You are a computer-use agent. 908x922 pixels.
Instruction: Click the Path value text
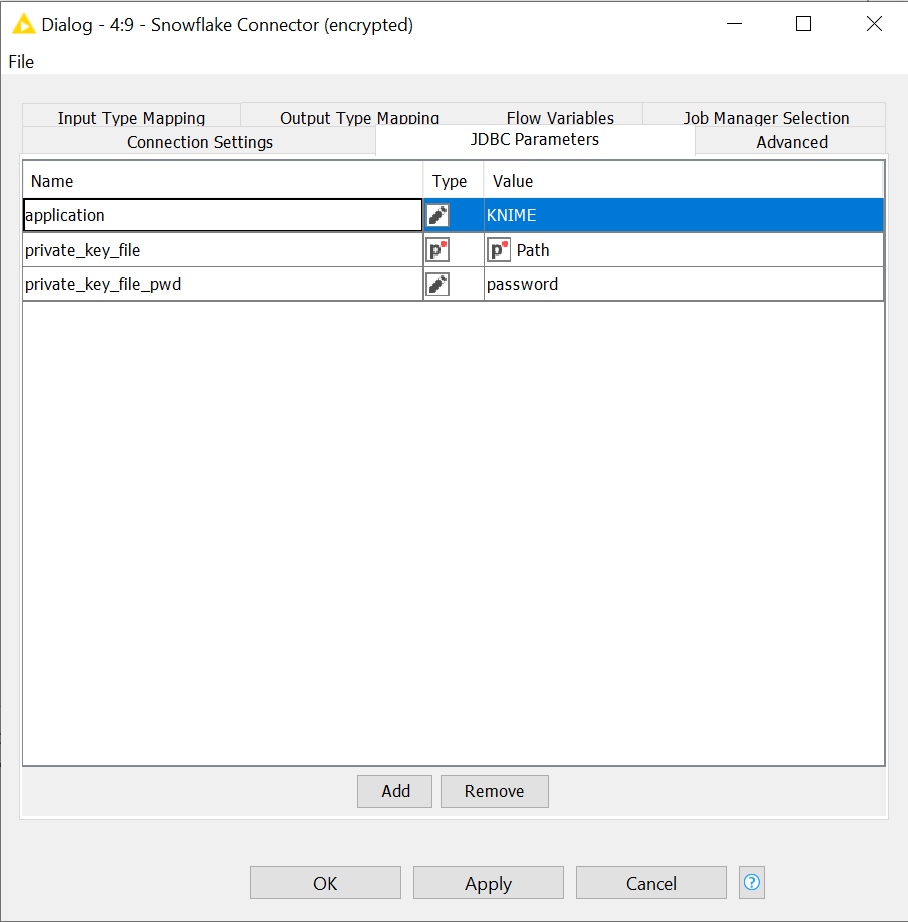[533, 250]
